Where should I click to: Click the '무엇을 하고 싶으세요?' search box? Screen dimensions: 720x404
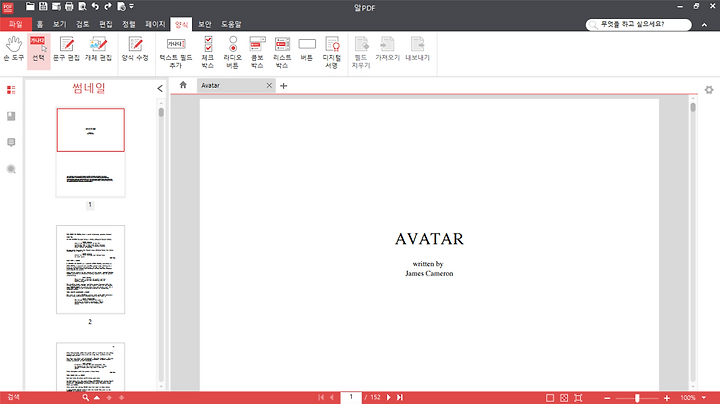pyautogui.click(x=639, y=24)
